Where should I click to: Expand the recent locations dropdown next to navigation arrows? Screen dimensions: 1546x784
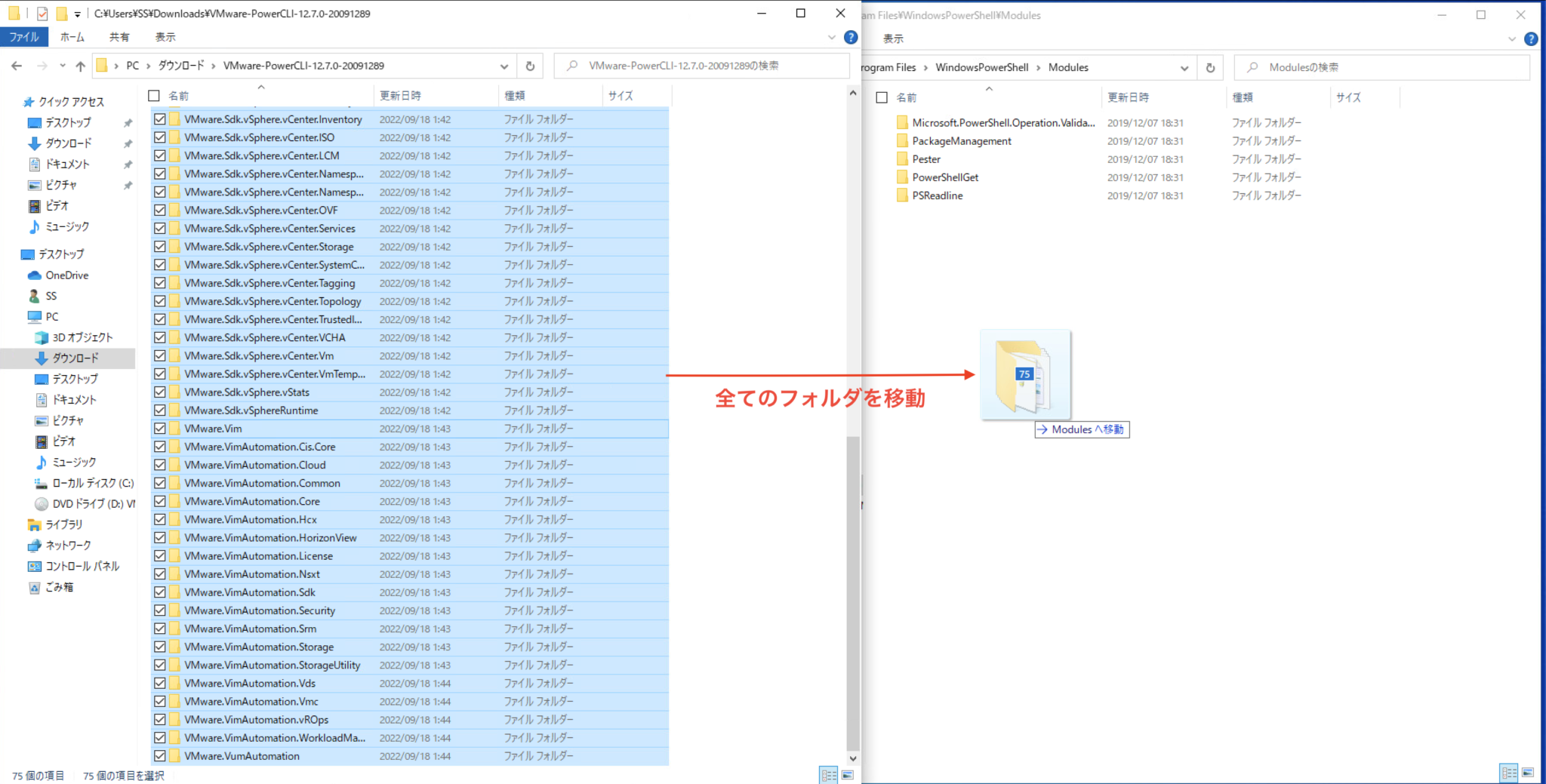63,66
